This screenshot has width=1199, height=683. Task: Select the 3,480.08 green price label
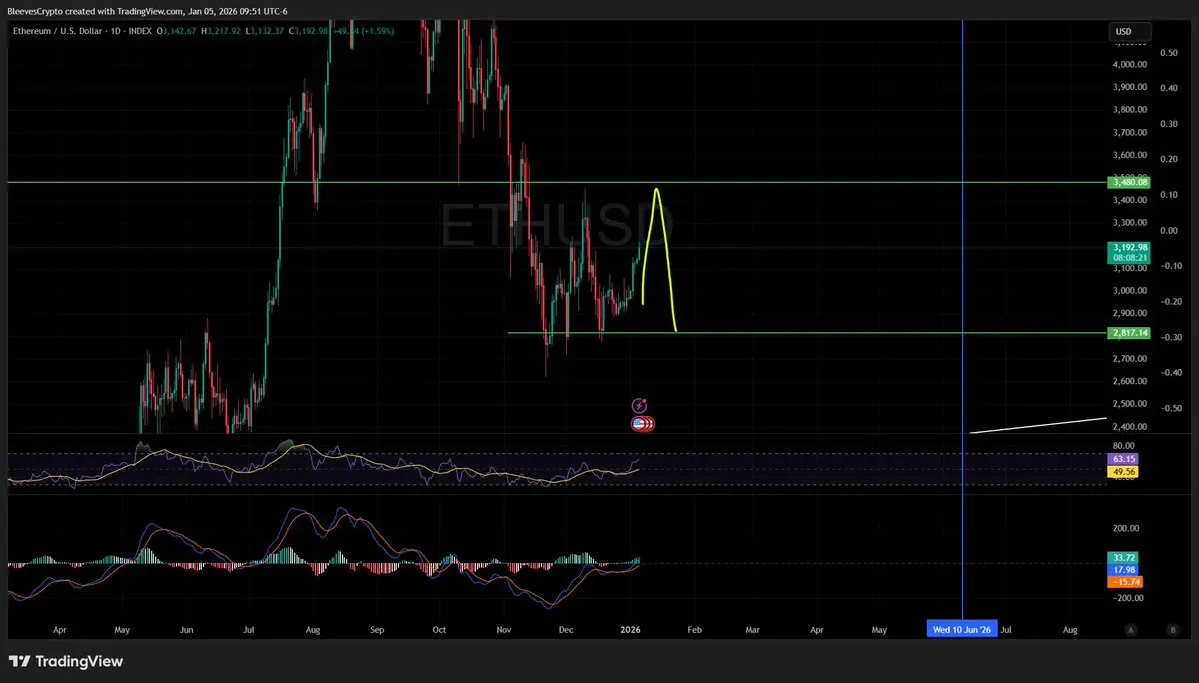(x=1129, y=182)
